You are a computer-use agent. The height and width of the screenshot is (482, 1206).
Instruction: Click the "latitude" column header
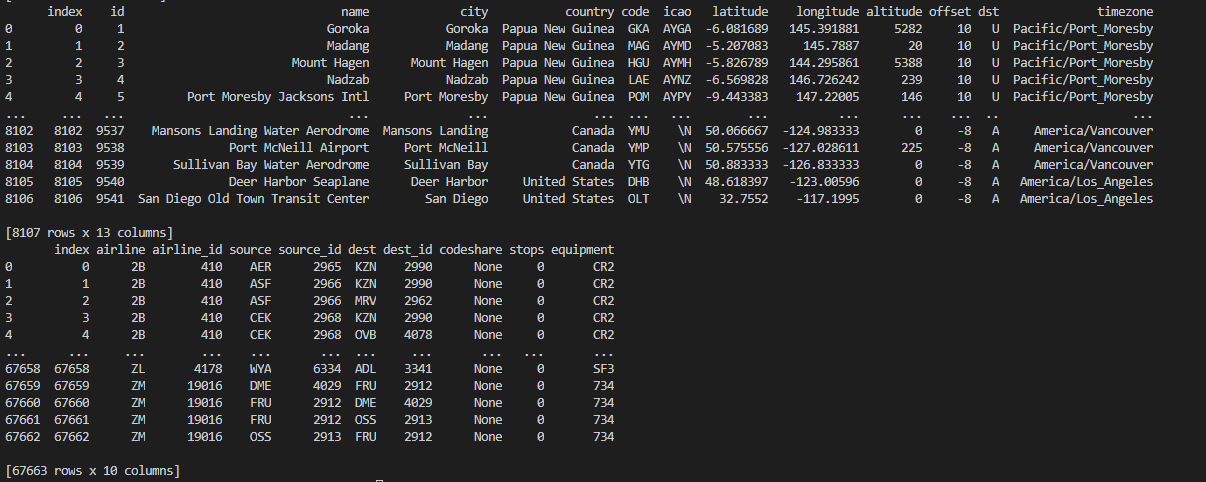click(740, 11)
